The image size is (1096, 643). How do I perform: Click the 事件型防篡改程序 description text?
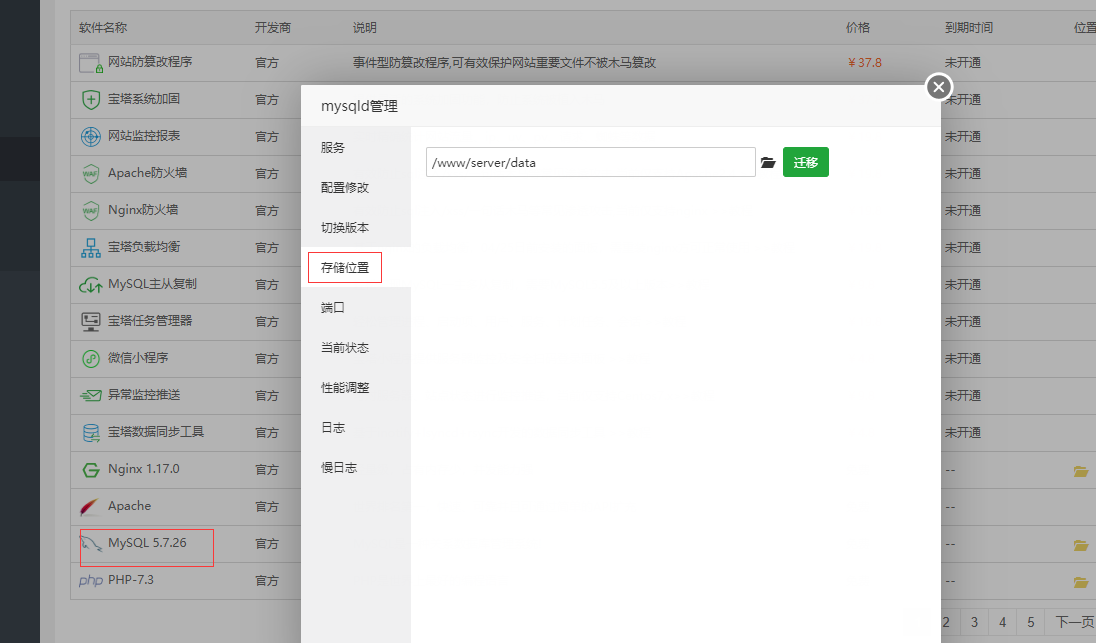[504, 62]
